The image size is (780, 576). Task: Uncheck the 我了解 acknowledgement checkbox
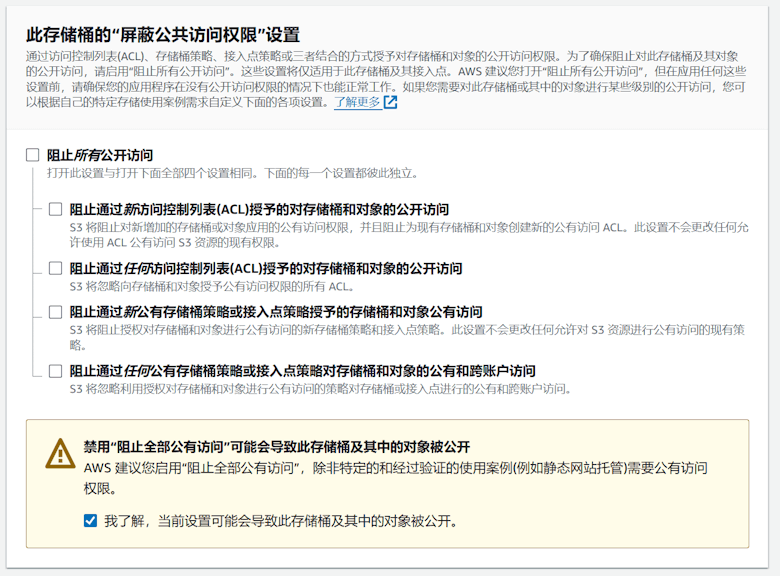90,521
